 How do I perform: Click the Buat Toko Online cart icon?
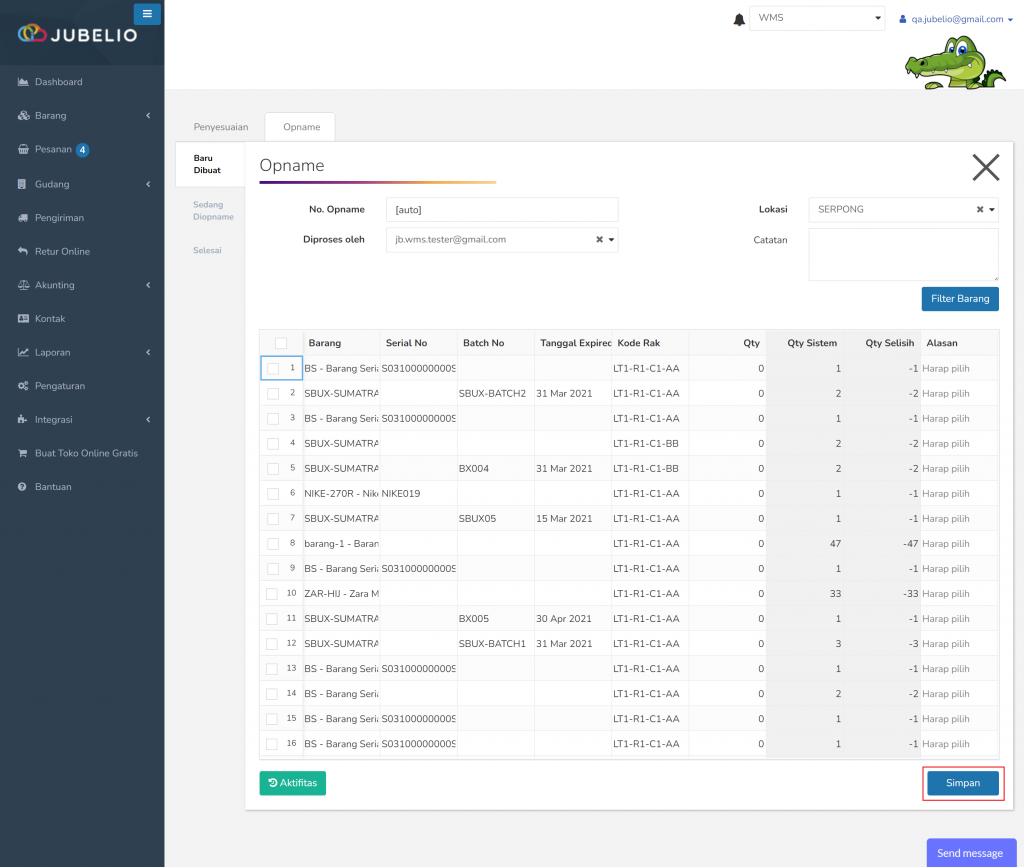coord(23,453)
